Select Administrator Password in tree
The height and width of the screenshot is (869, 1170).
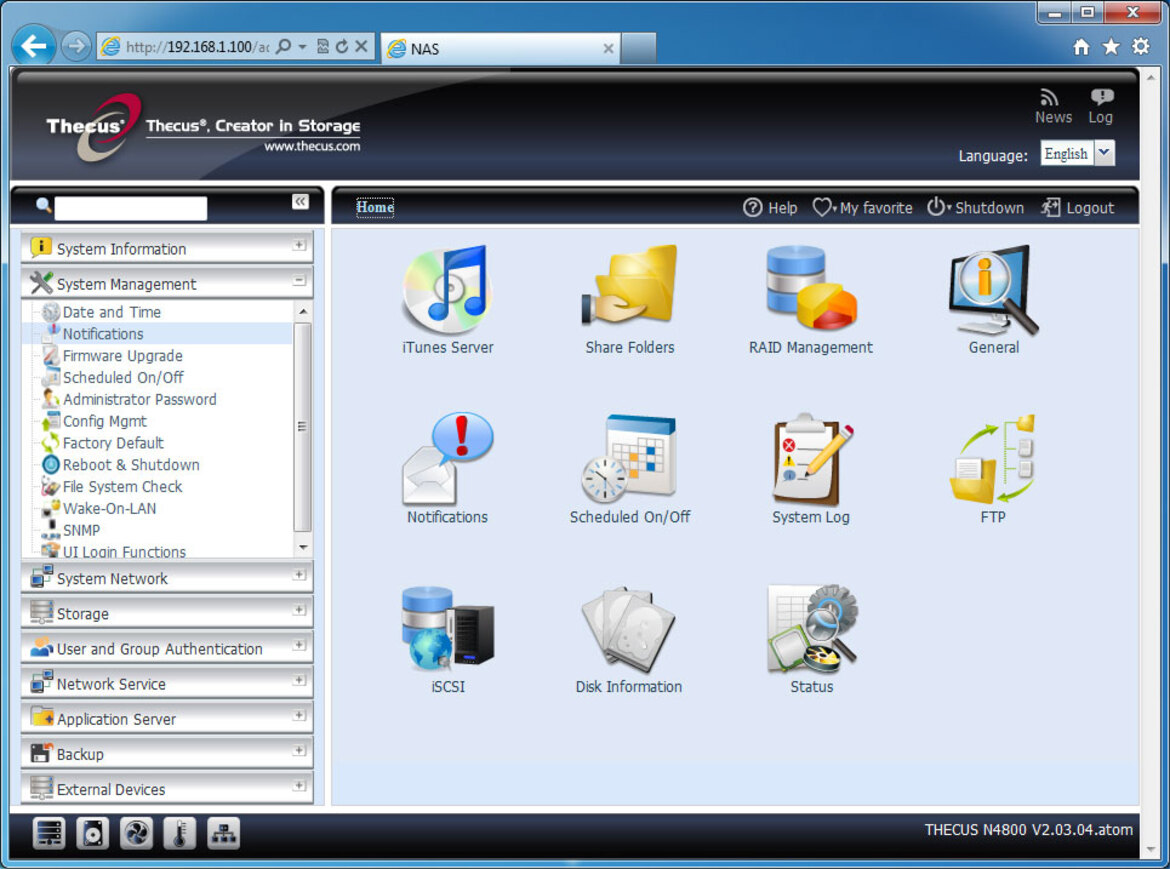tap(140, 399)
